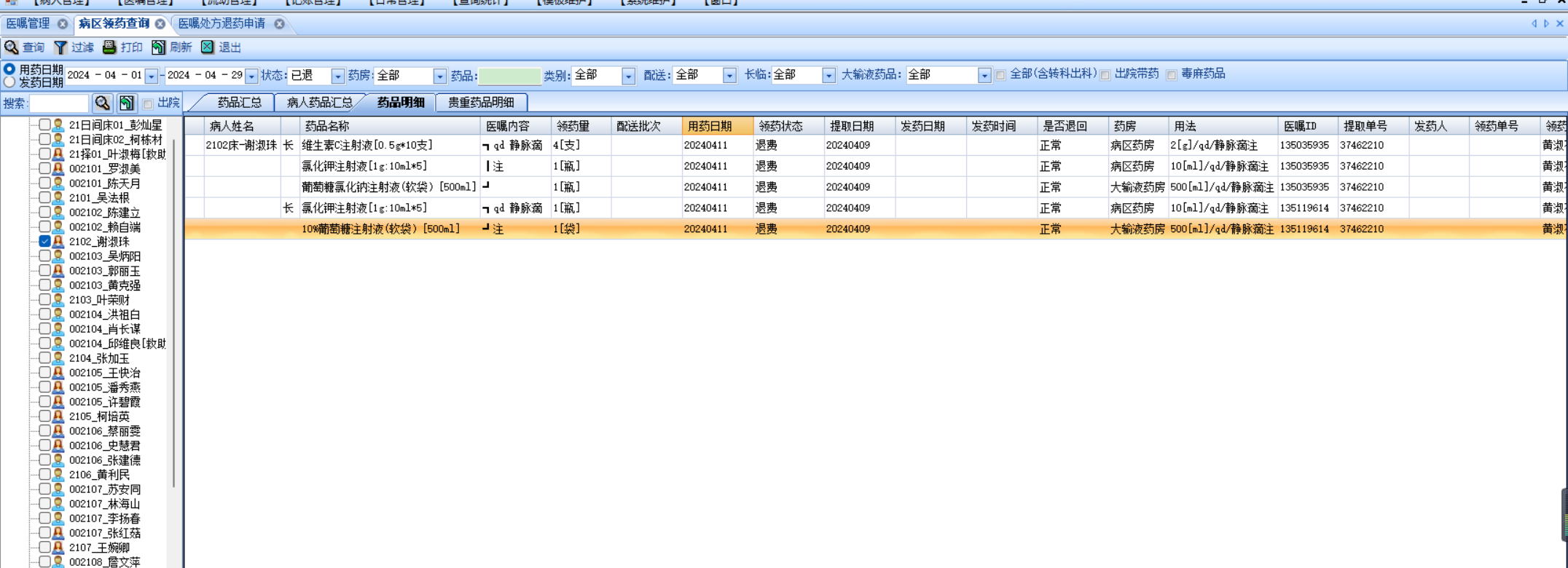Click the patient icon for 21择01_叶淑梅
Screen dimensions: 1568x568
tap(58, 154)
